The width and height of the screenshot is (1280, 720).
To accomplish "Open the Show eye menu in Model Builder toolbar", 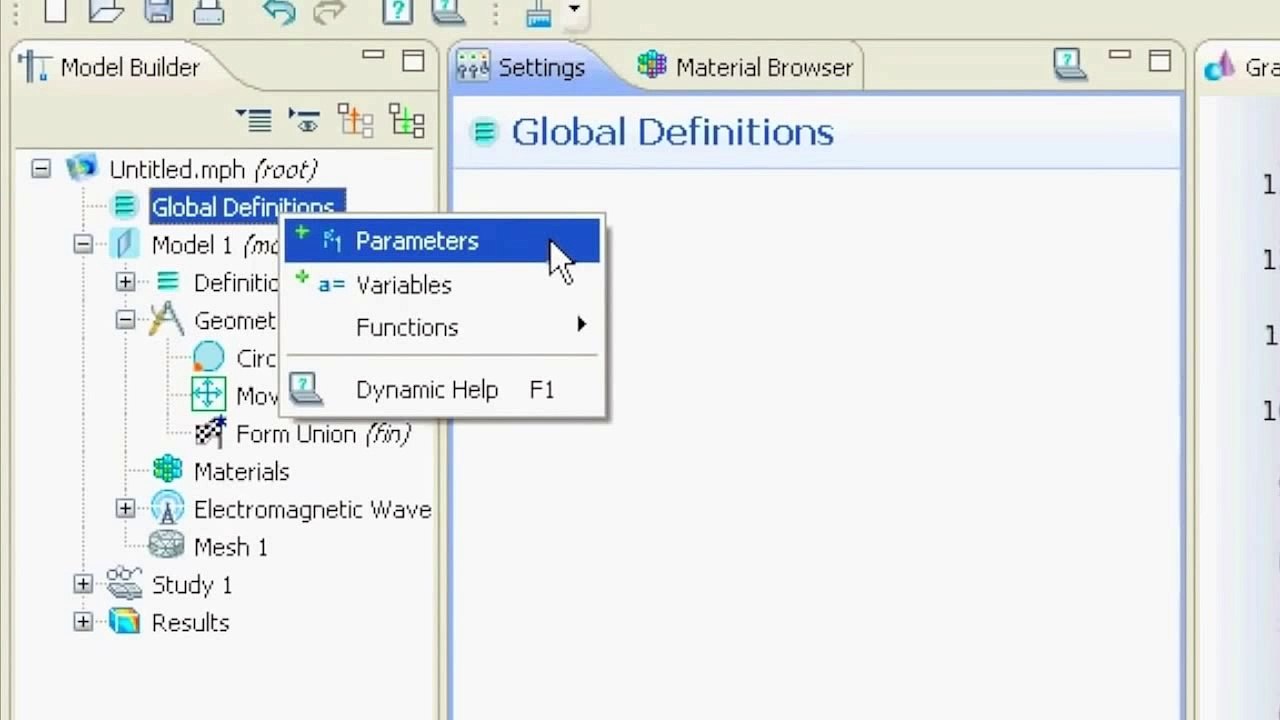I will tap(304, 120).
